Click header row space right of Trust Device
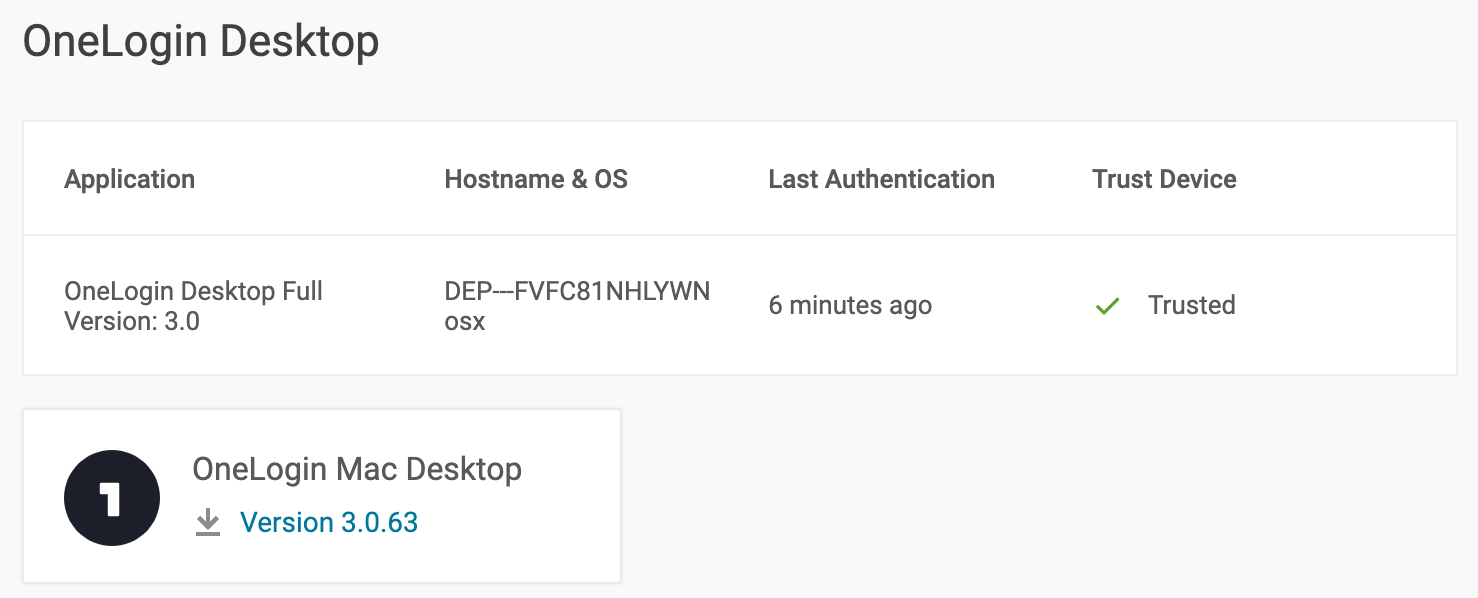Viewport: 1478px width, 598px height. 1350,180
